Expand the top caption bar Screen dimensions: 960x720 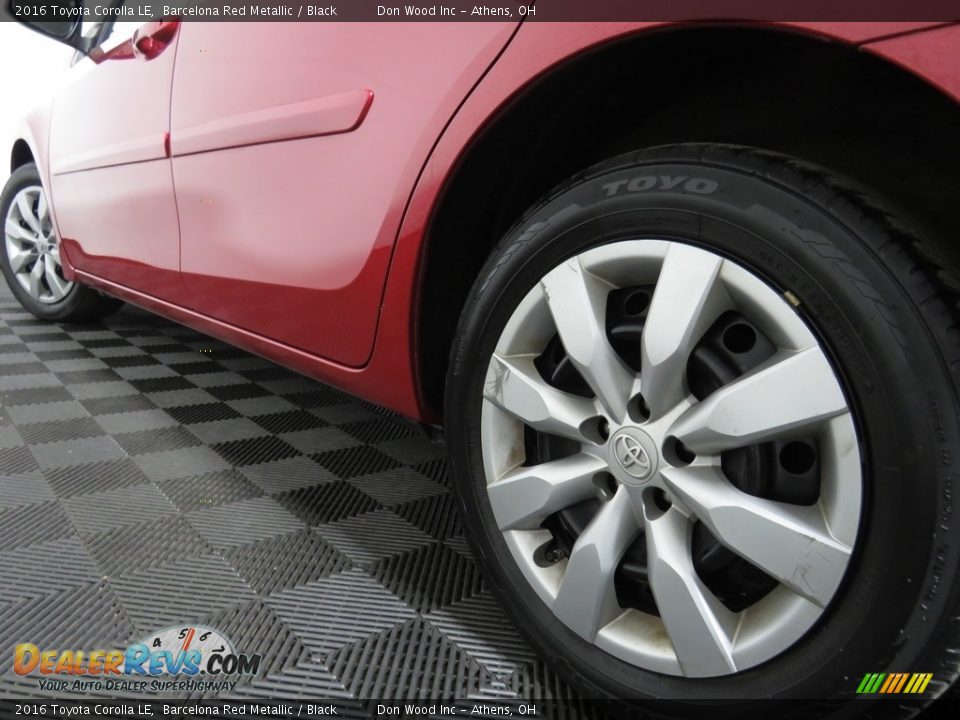[x=480, y=11]
